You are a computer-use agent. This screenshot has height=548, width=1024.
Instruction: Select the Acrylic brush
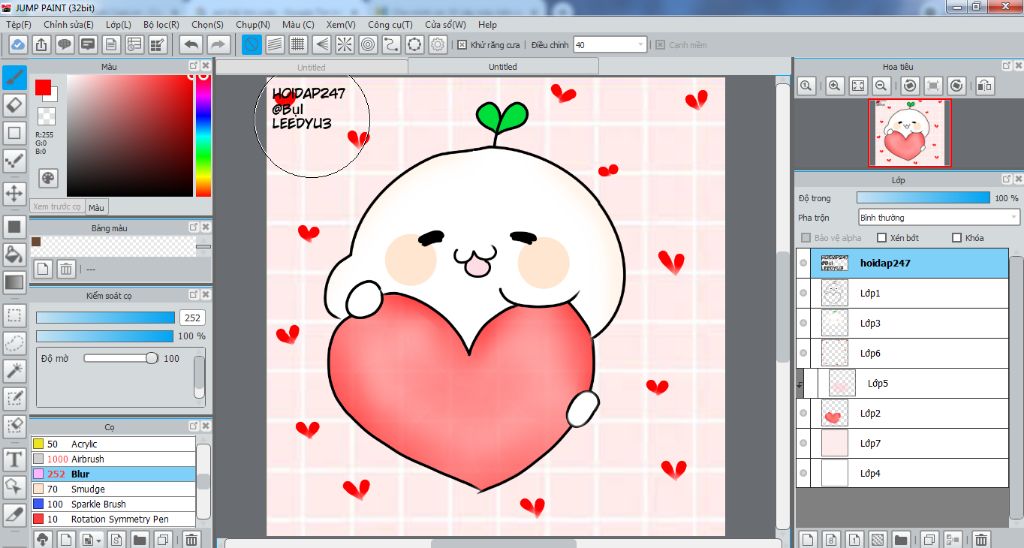[x=114, y=444]
